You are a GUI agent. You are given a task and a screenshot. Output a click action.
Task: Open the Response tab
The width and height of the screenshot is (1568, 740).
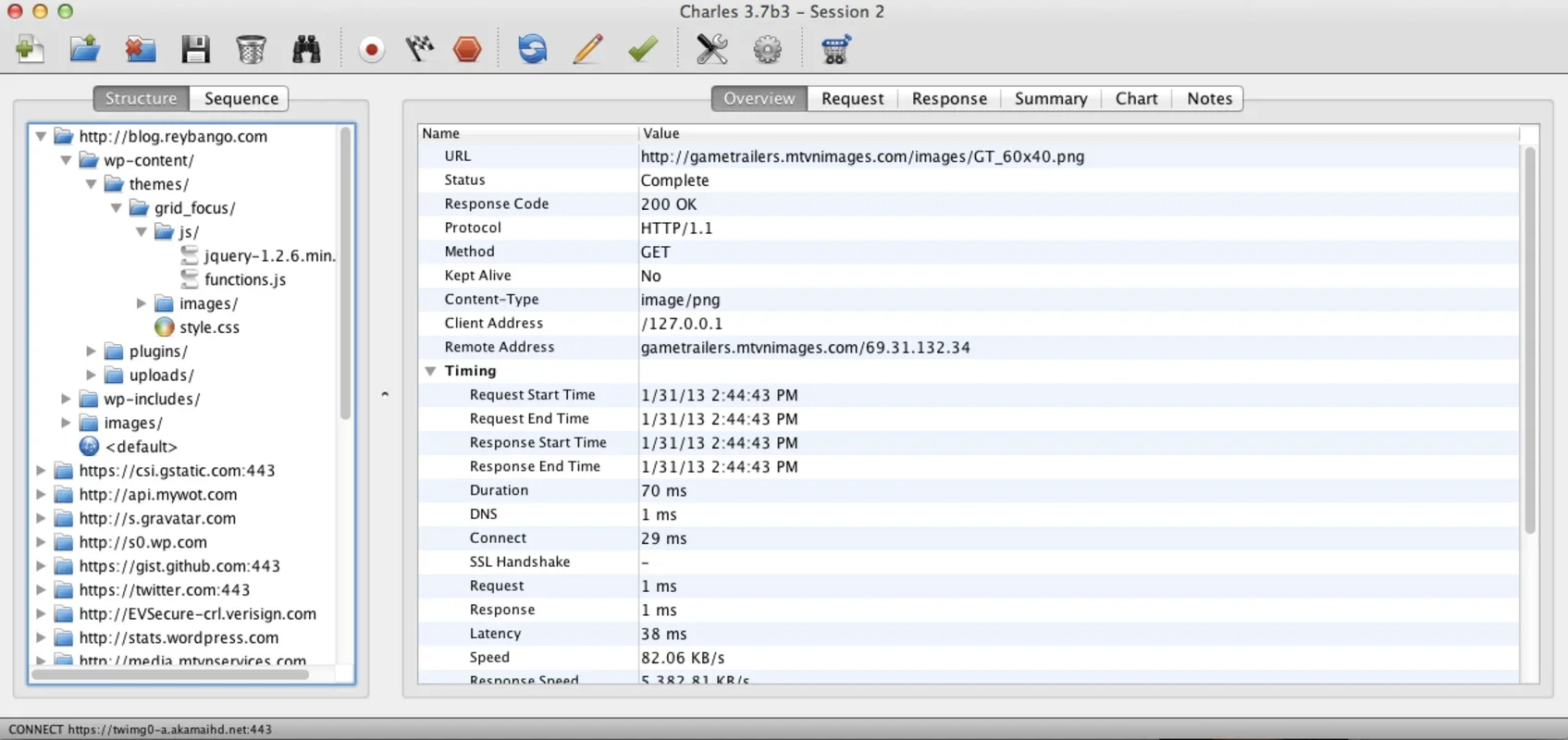coord(949,98)
